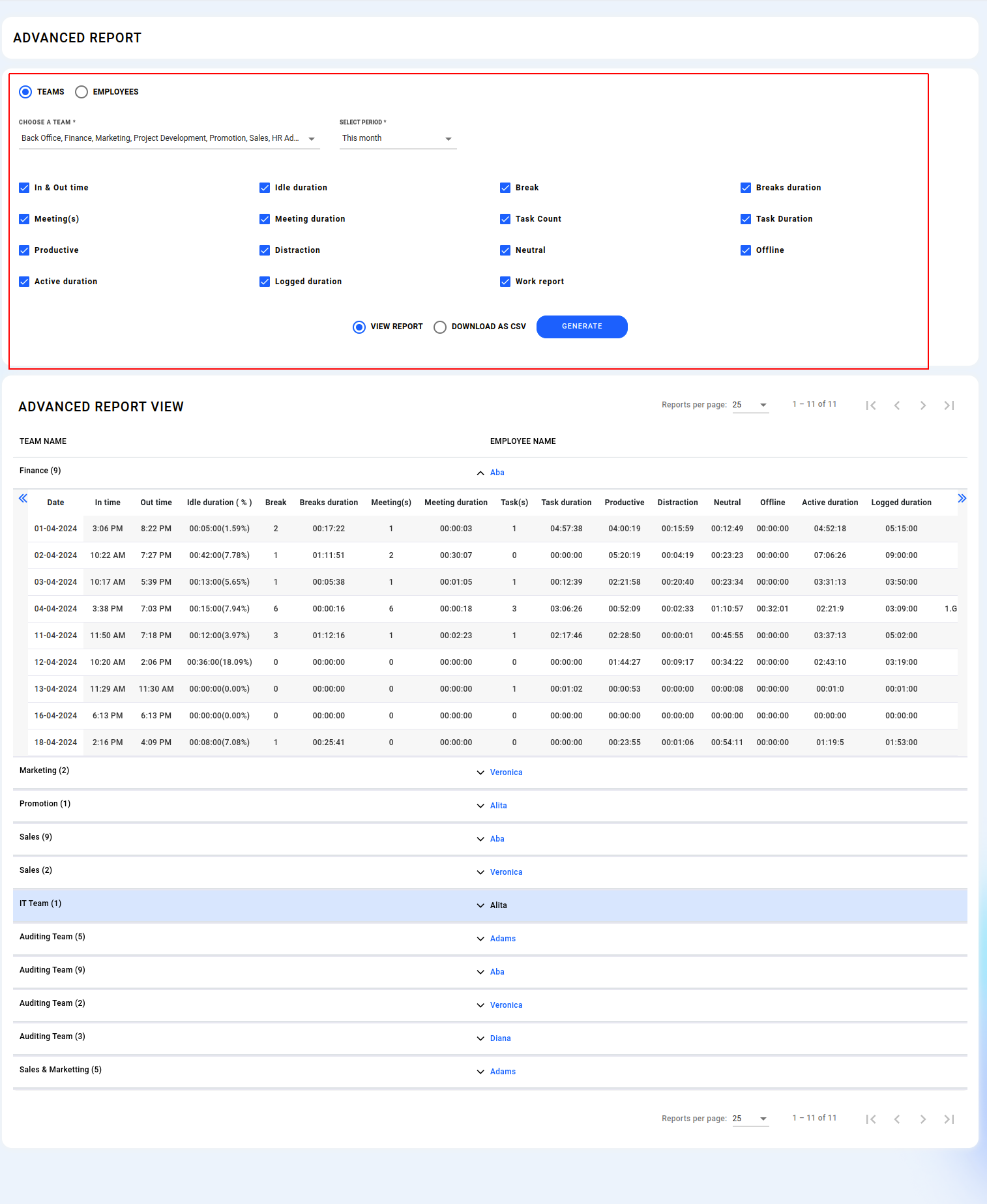Select the Employees radio button
Screen dimensions: 987x1204
click(x=81, y=92)
